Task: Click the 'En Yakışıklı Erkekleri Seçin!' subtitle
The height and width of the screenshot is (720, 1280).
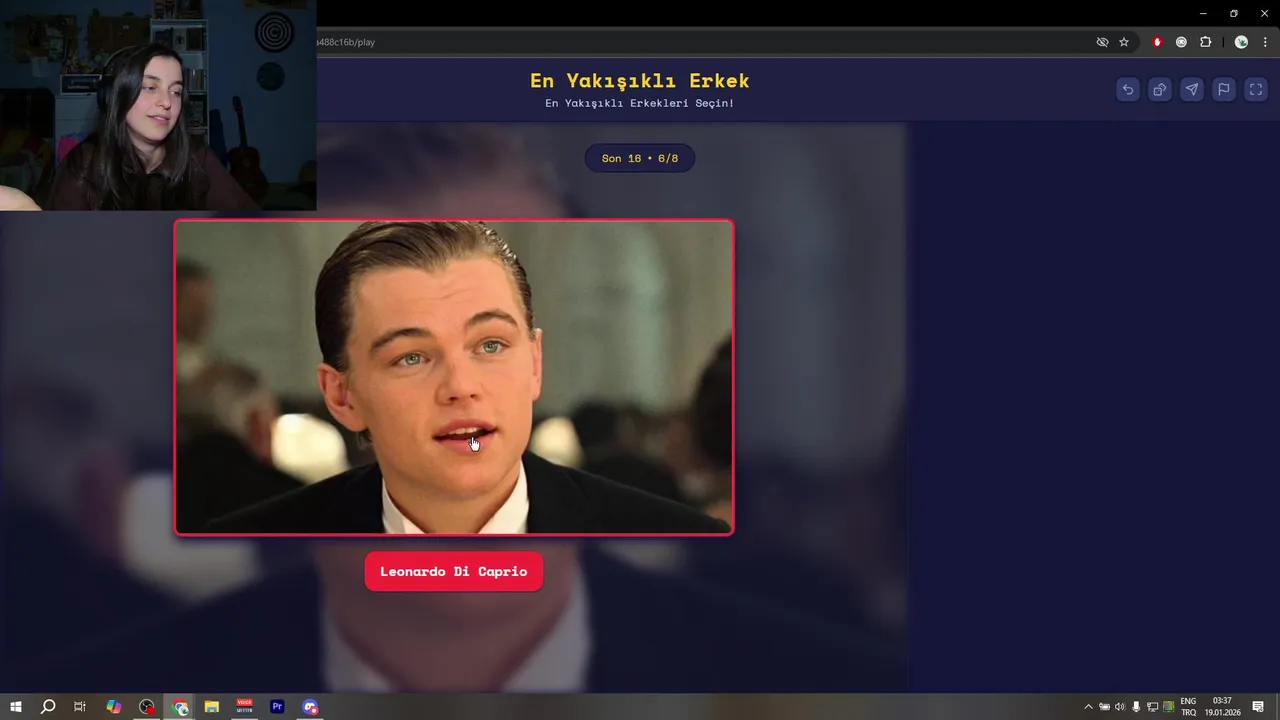Action: pos(640,103)
